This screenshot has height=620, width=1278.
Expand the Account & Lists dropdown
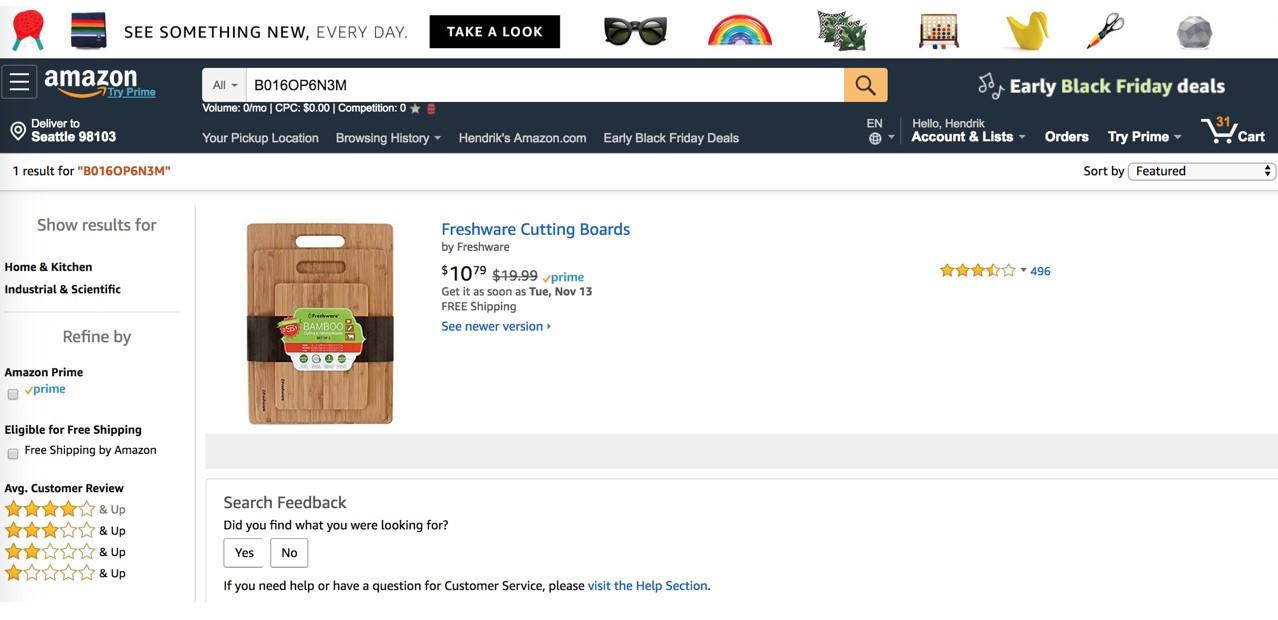tap(963, 136)
